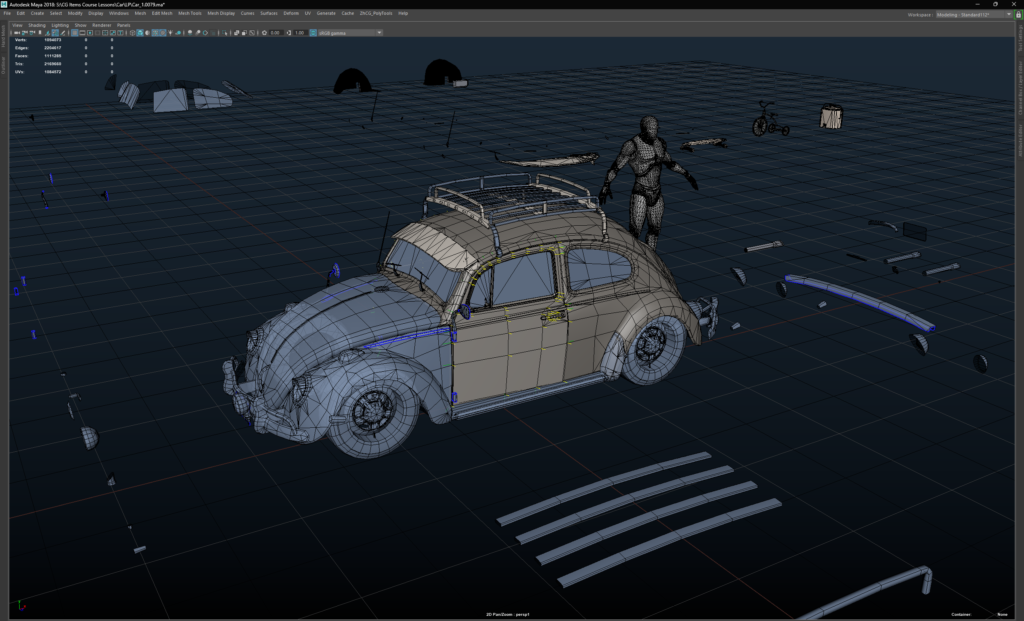Open the sRGB gamma color-management dropdown
1024x621 pixels.
coord(345,33)
